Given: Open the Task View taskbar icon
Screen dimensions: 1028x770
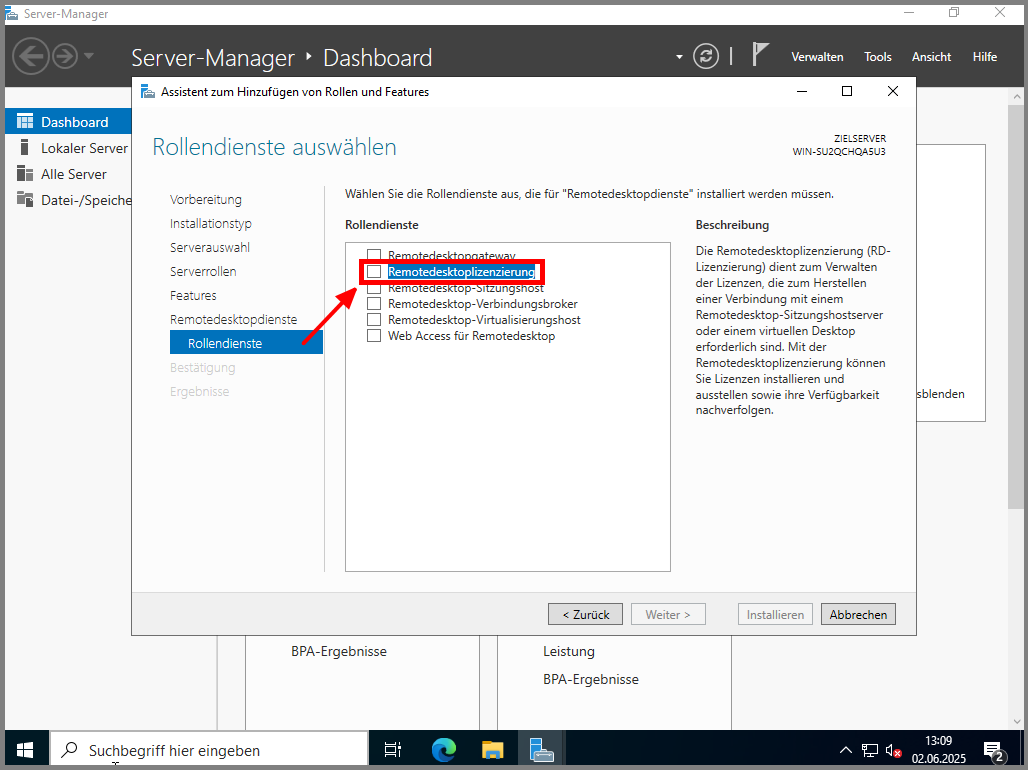Looking at the screenshot, I should [x=393, y=749].
